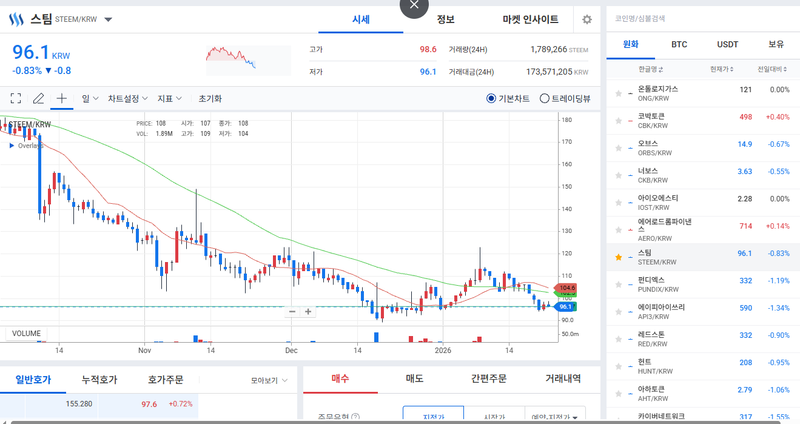Close the overlay with the X button
The image size is (800, 424).
pos(415,6)
